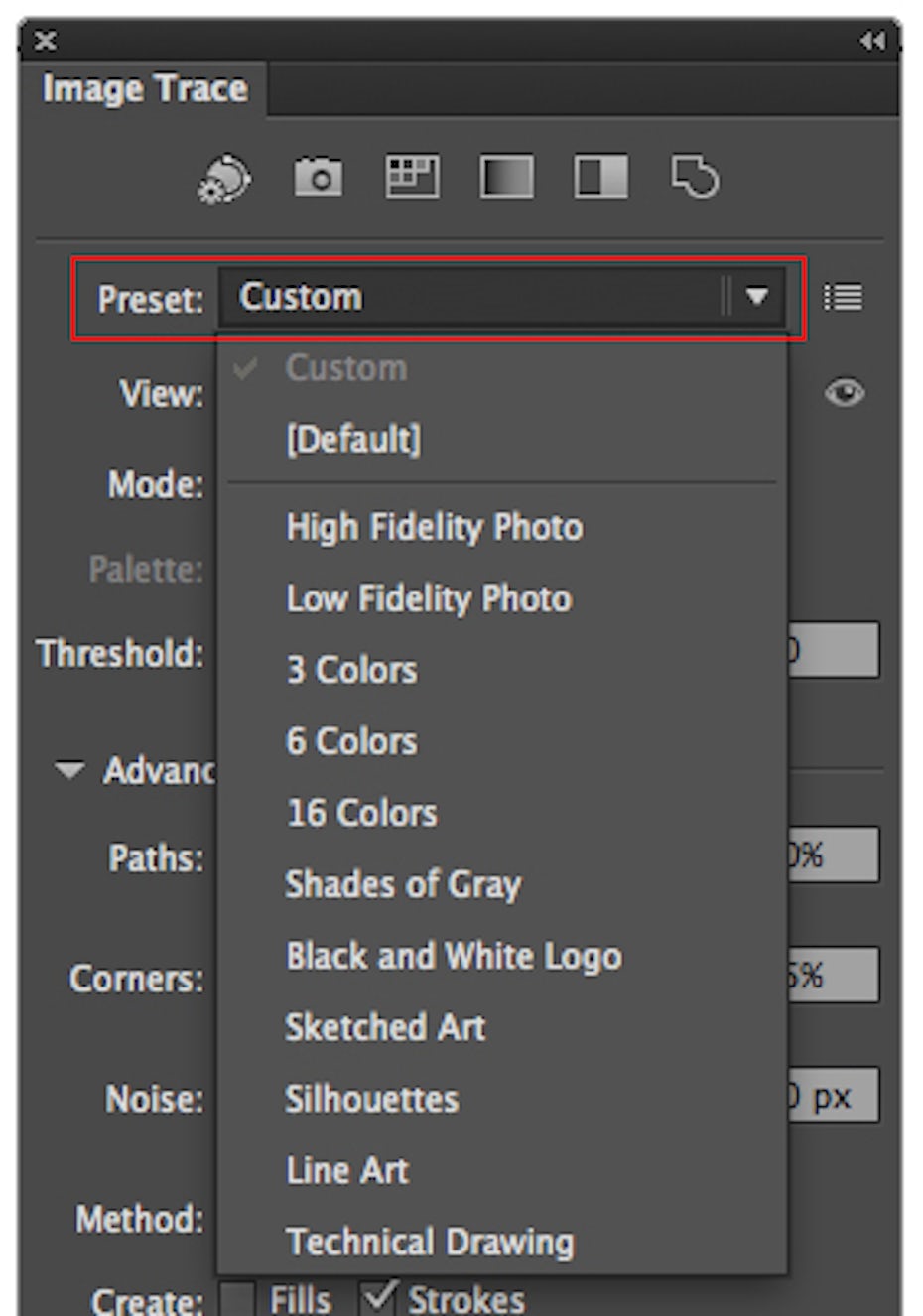The height and width of the screenshot is (1316, 923).
Task: Choose High Fidelity Photo preset
Action: [x=434, y=527]
